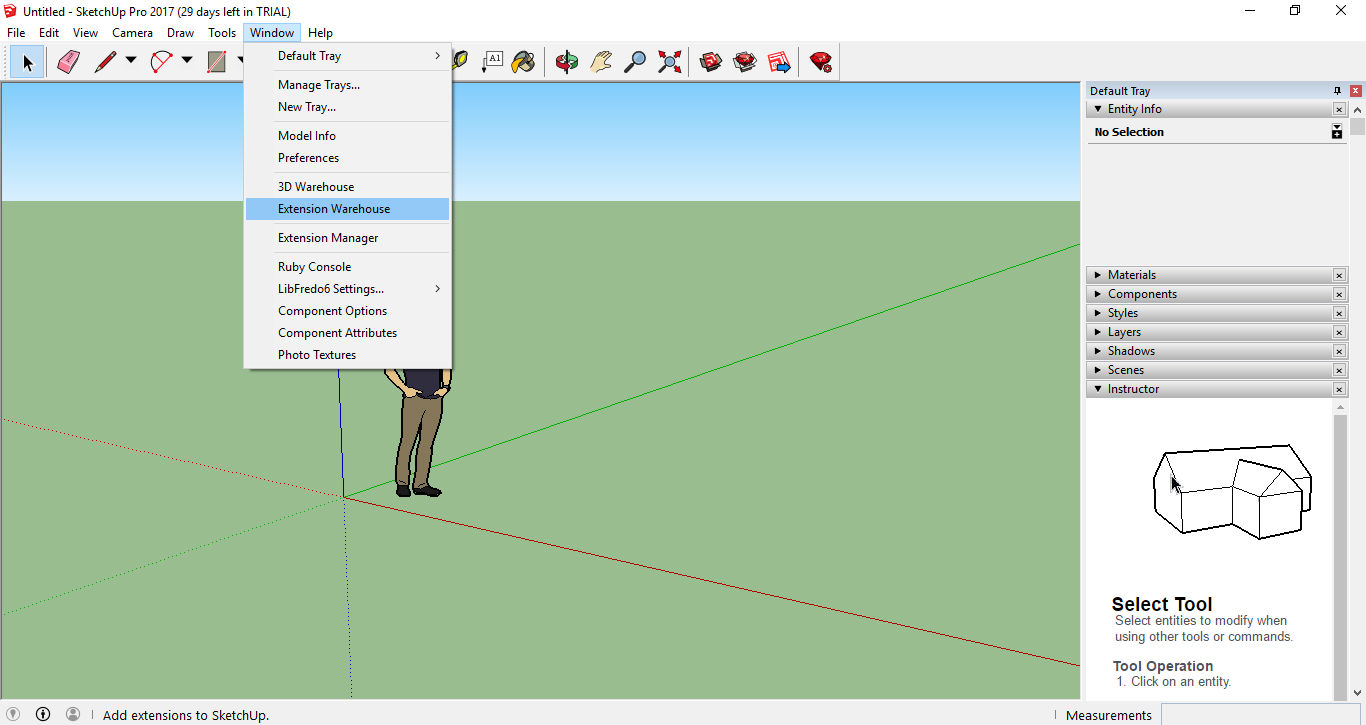Open the Camera menu
The width and height of the screenshot is (1366, 725).
[132, 33]
